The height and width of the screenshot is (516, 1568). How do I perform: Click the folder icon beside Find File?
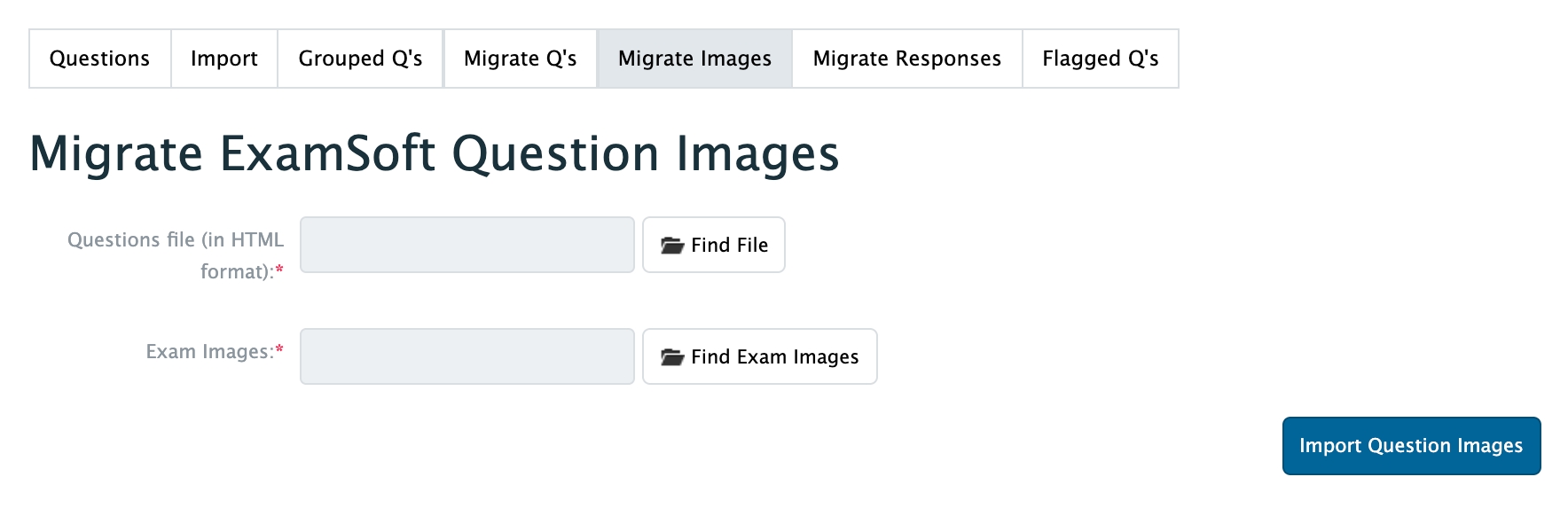tap(672, 246)
